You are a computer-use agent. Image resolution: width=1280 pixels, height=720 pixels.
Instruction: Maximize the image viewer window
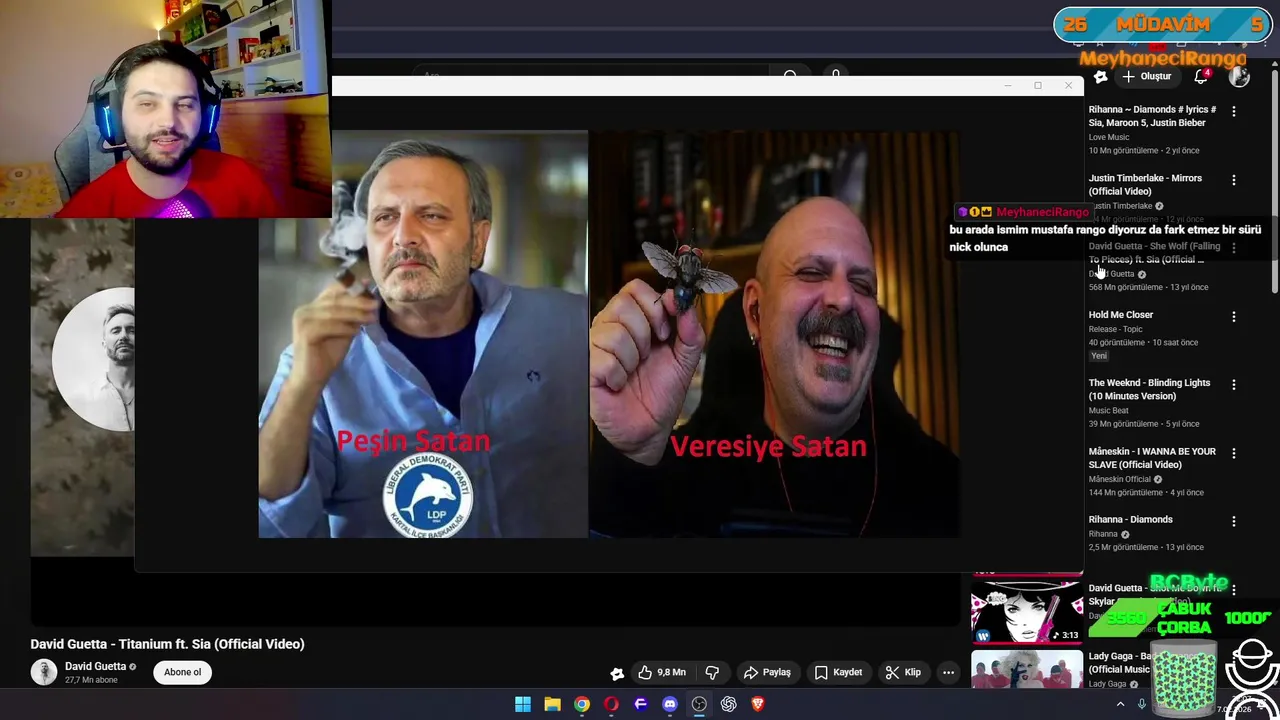pos(1038,86)
